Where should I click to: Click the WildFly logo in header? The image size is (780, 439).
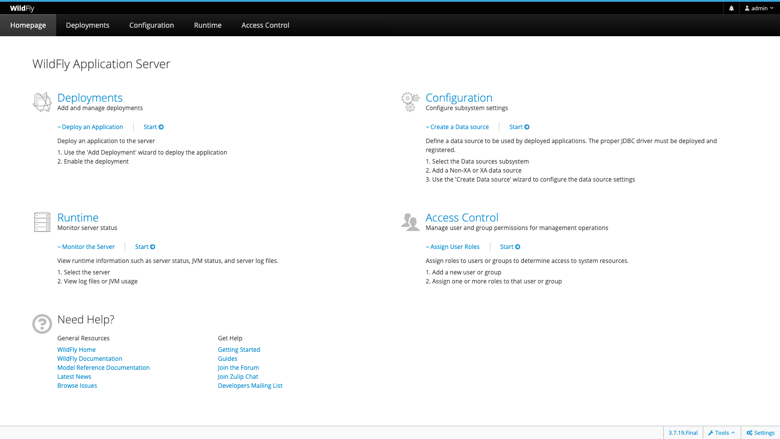tap(22, 8)
